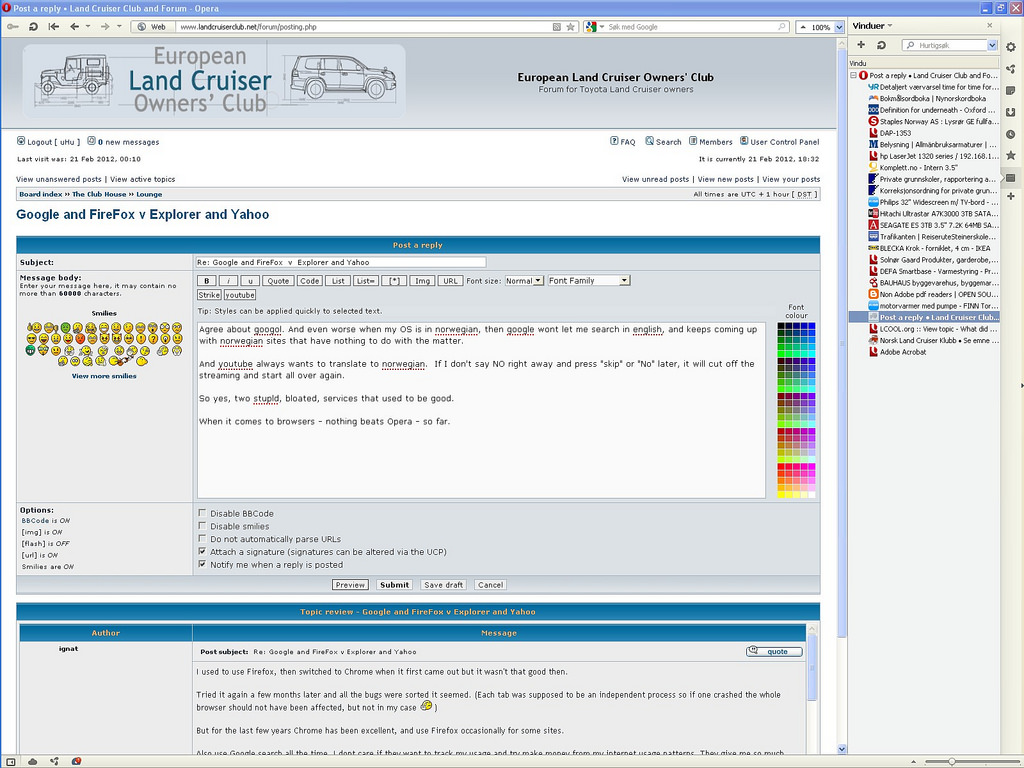Click the quote button on ignat's post
This screenshot has height=768, width=1024.
(774, 651)
